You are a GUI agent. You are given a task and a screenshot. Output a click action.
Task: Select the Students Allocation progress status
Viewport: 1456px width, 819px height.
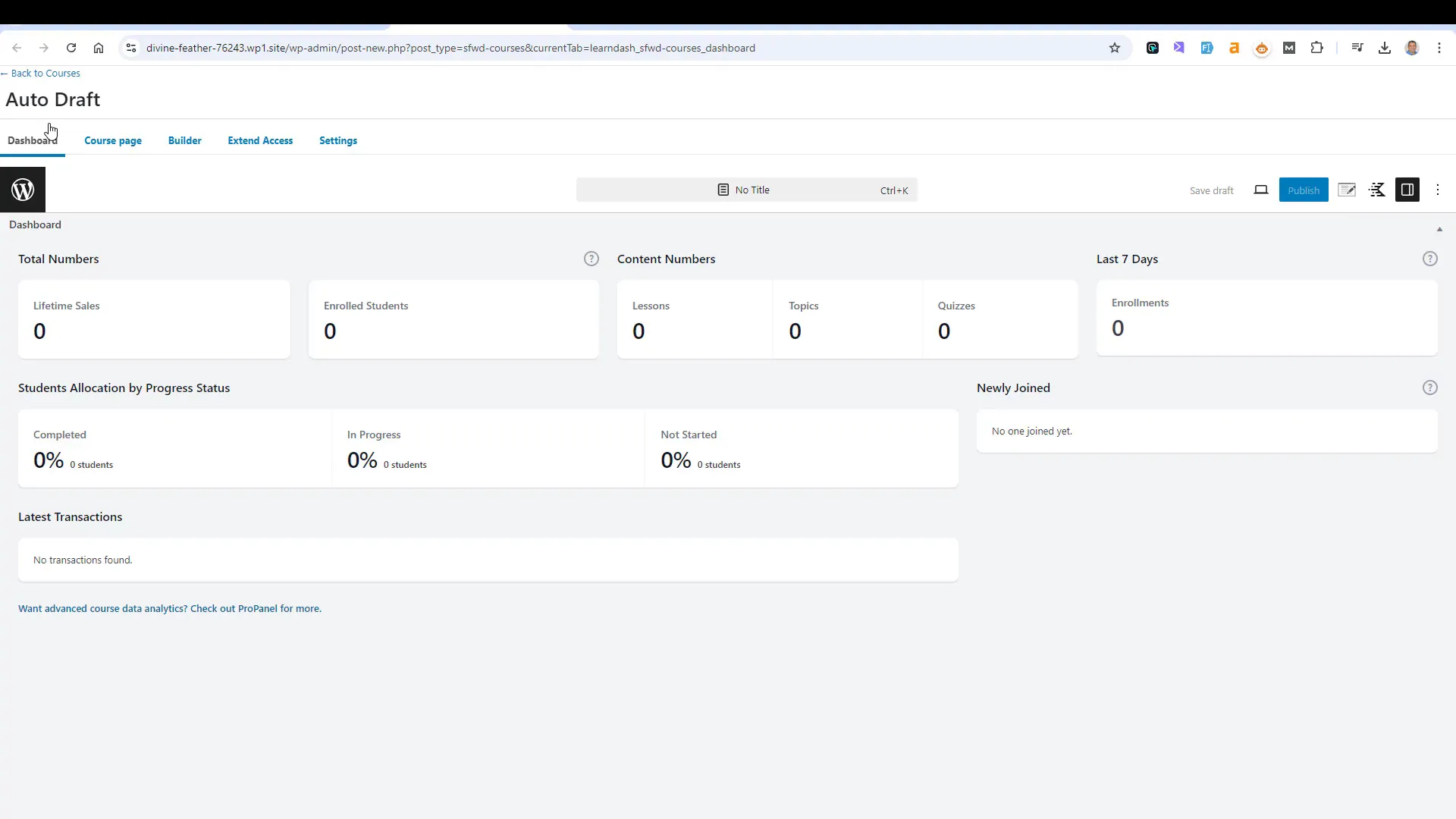pos(123,387)
